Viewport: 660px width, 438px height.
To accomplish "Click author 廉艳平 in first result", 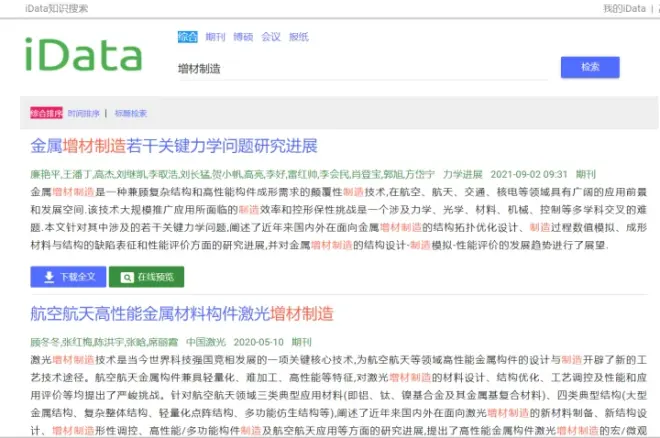I will tap(45, 173).
